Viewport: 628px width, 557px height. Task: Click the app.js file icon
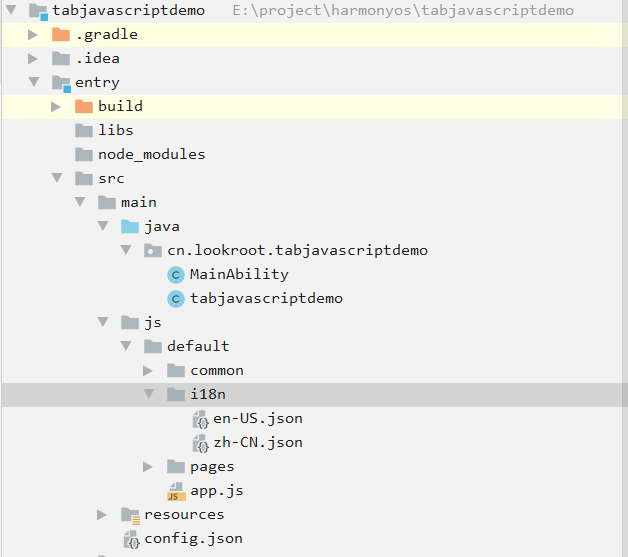176,491
